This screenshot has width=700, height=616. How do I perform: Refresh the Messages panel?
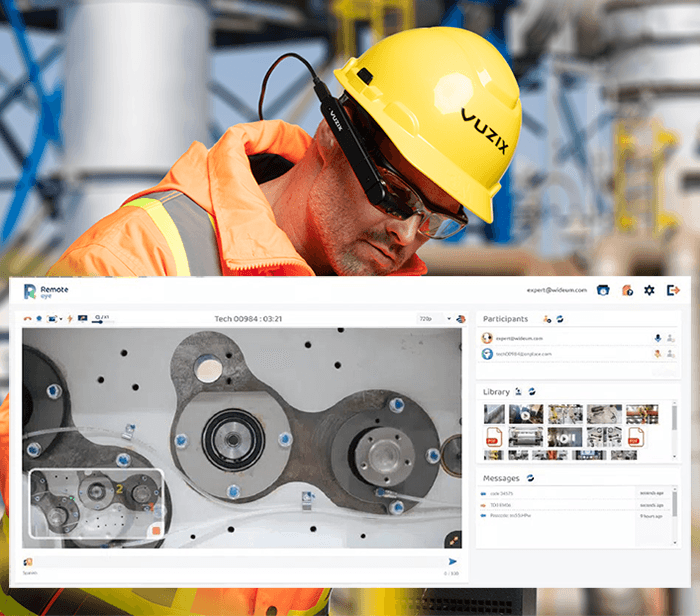(x=530, y=478)
